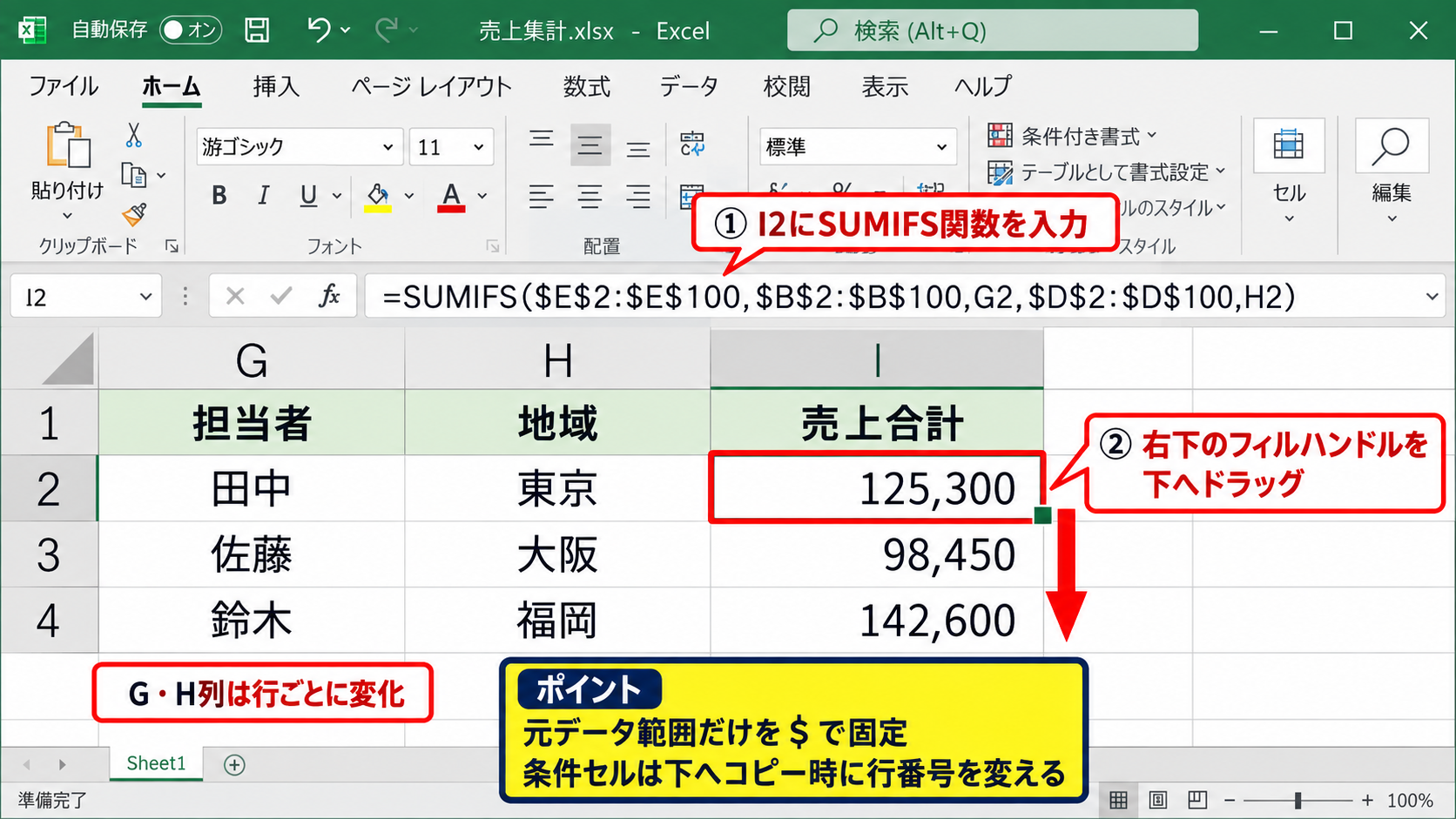This screenshot has height=819, width=1456.
Task: Apply the red font color A
Action: (x=451, y=197)
